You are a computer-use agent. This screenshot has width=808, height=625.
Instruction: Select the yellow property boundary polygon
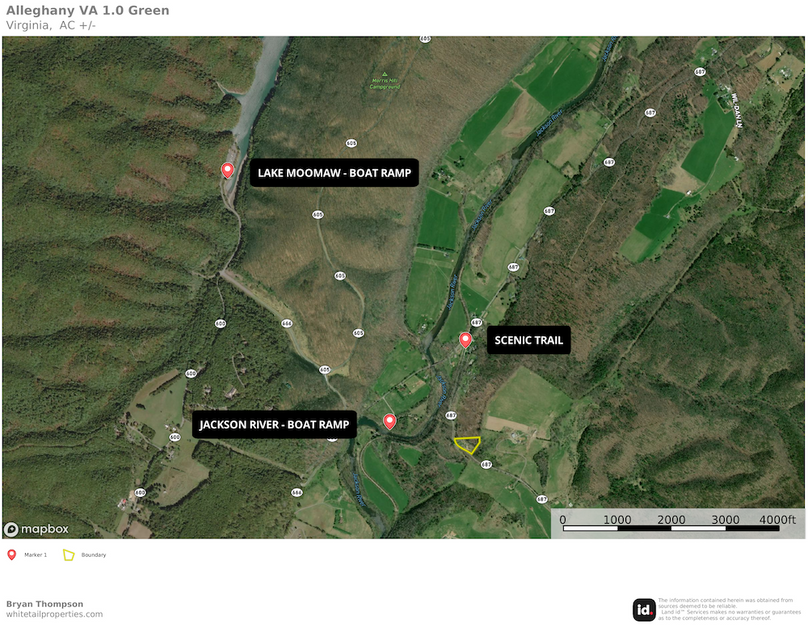click(468, 446)
